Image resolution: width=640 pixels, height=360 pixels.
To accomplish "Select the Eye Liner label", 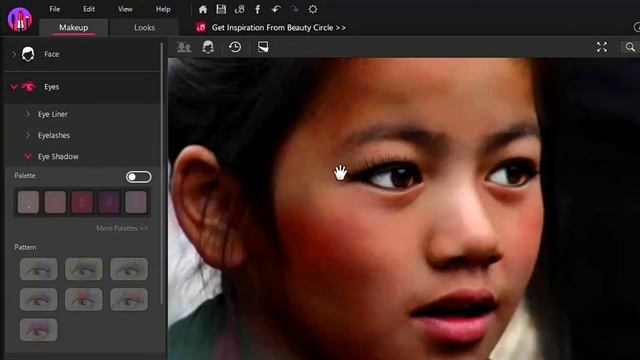I will tap(53, 114).
